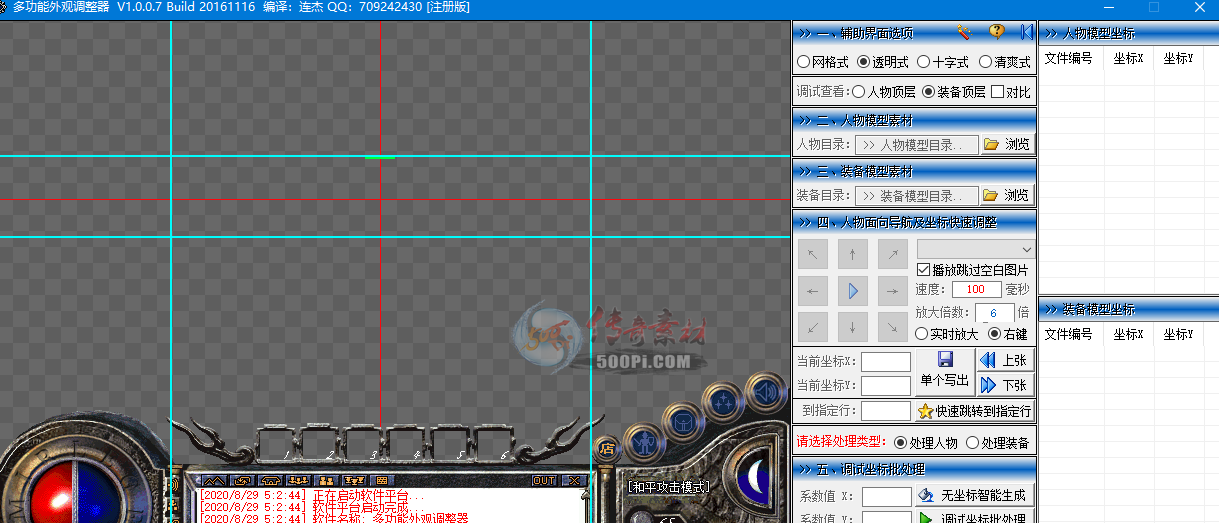
Task: Open the magic wand settings icon
Action: click(964, 32)
